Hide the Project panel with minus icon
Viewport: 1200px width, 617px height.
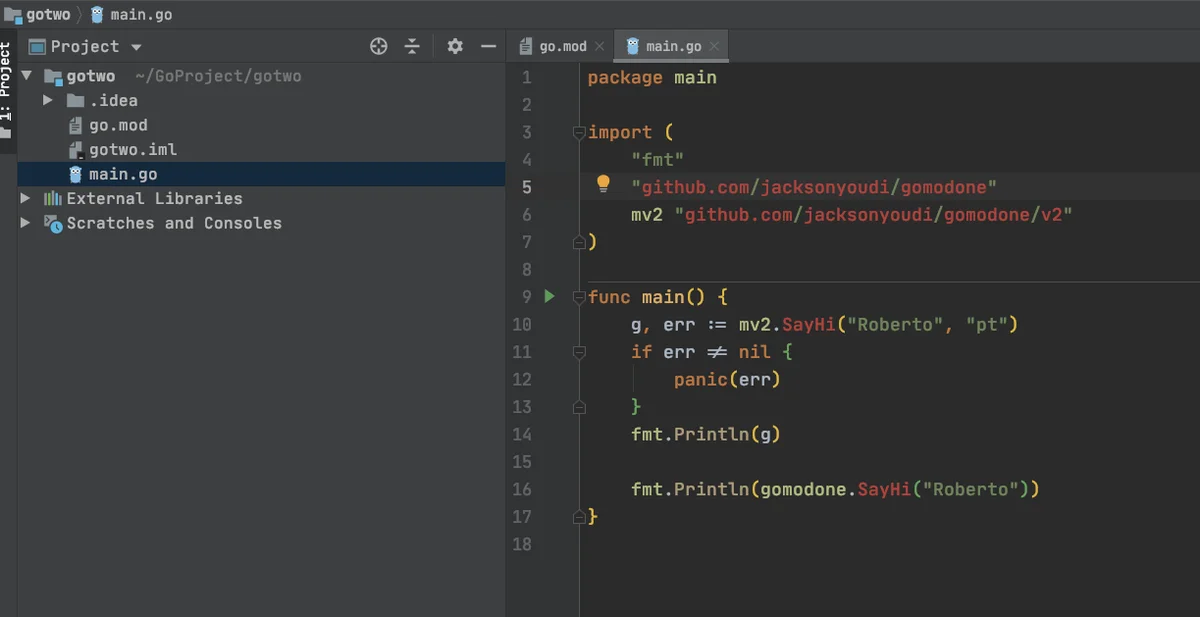488,46
